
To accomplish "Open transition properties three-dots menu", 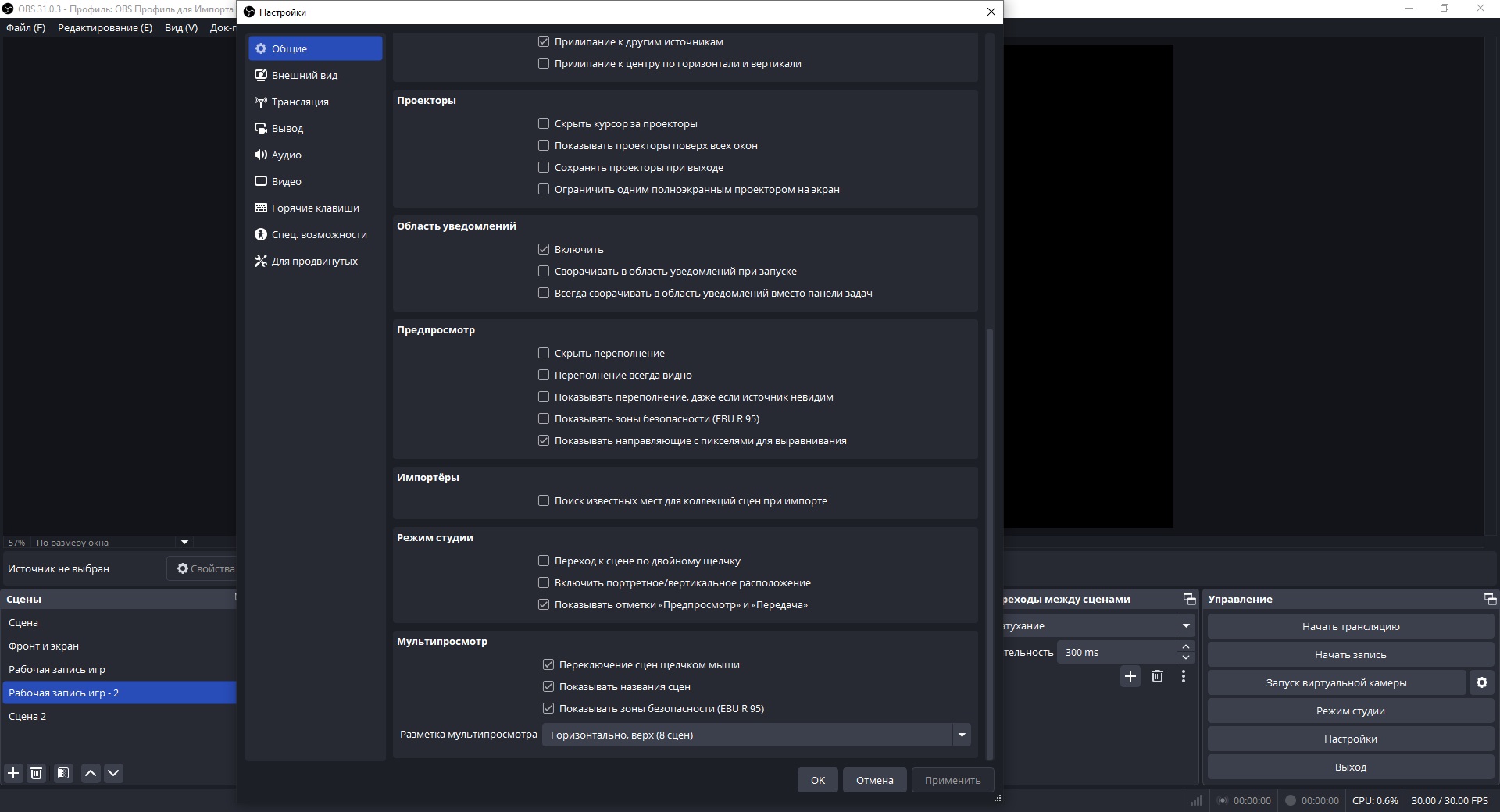I will tap(1184, 676).
